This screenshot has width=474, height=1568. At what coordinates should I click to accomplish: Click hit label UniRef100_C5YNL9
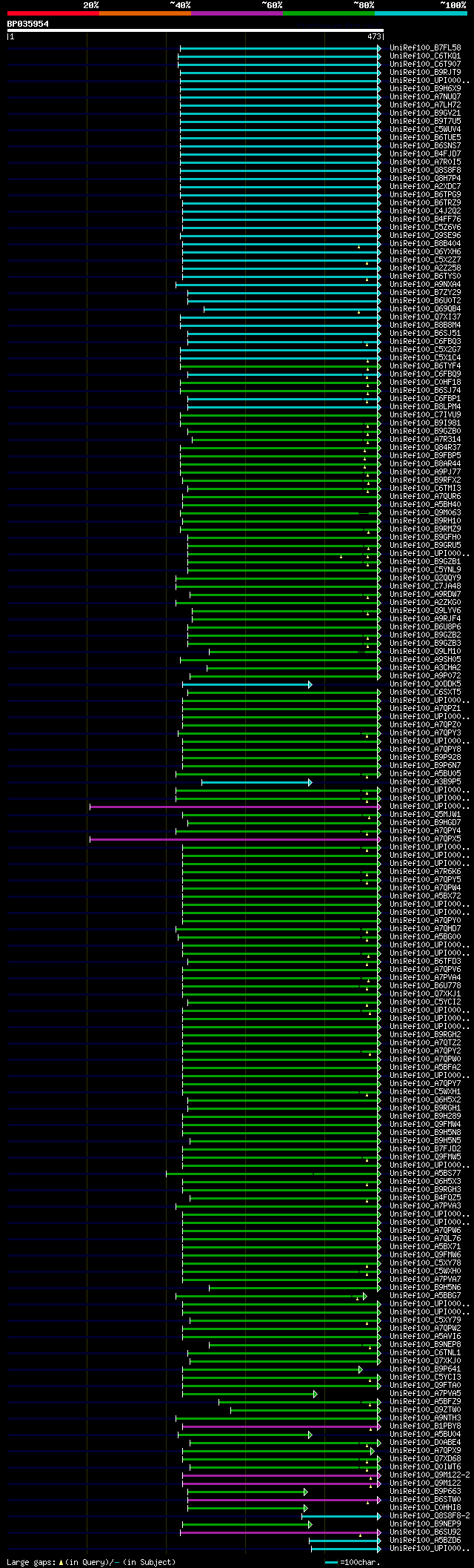(x=425, y=569)
